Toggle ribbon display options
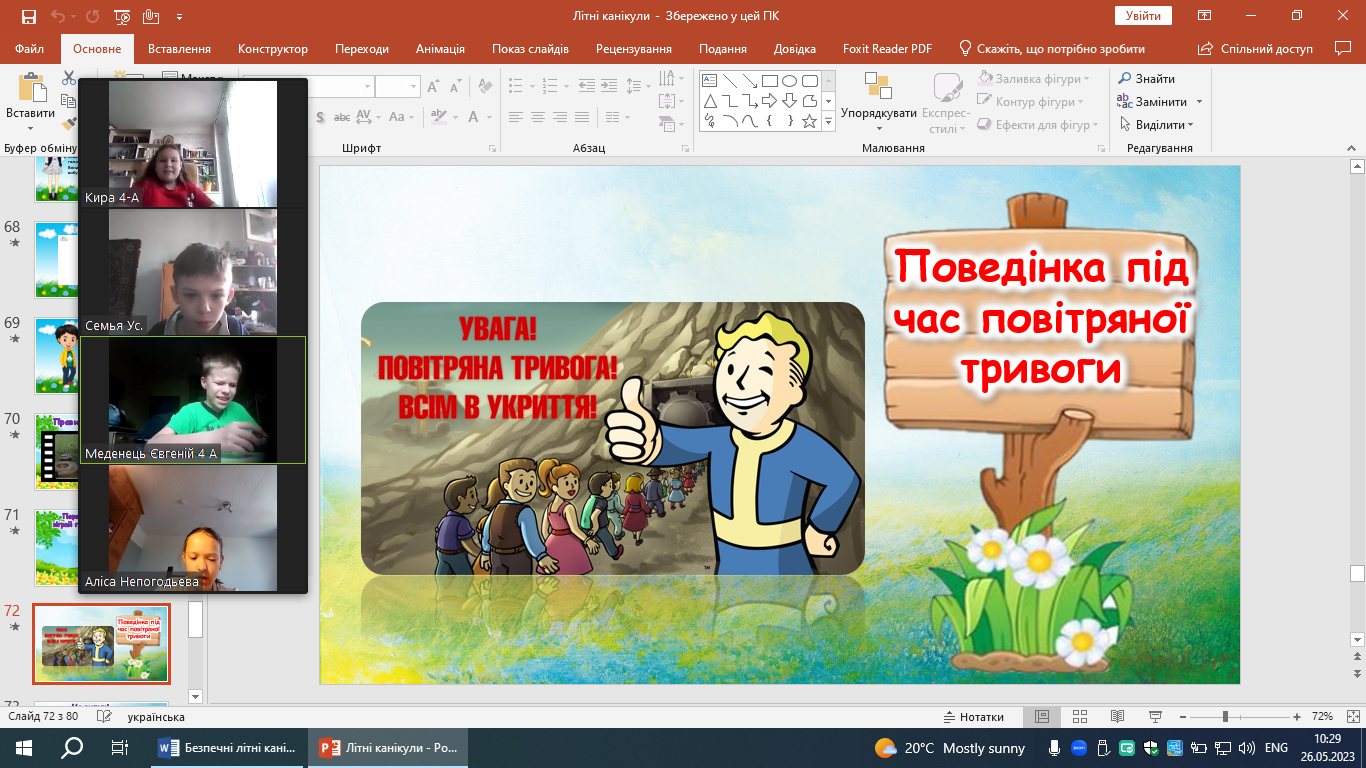This screenshot has height=768, width=1366. click(x=1205, y=16)
